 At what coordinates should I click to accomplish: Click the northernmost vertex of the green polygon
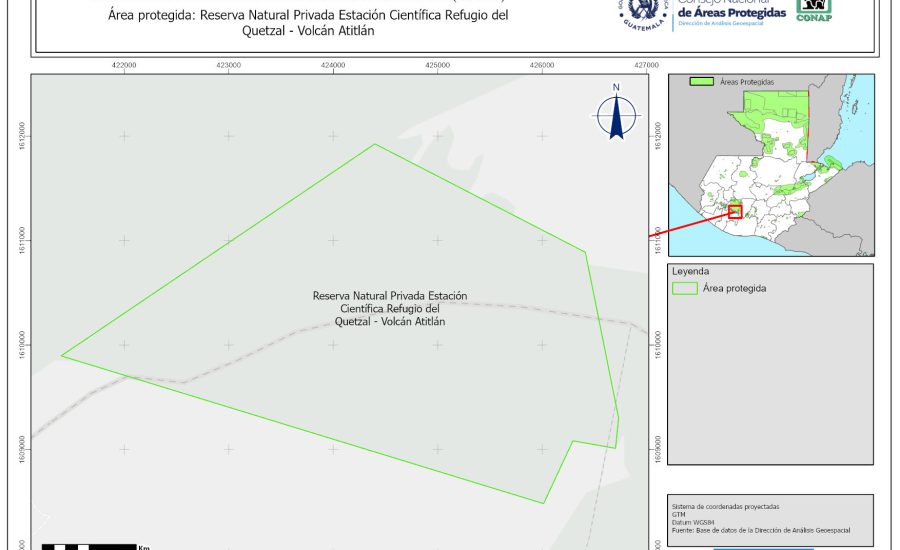(x=374, y=144)
